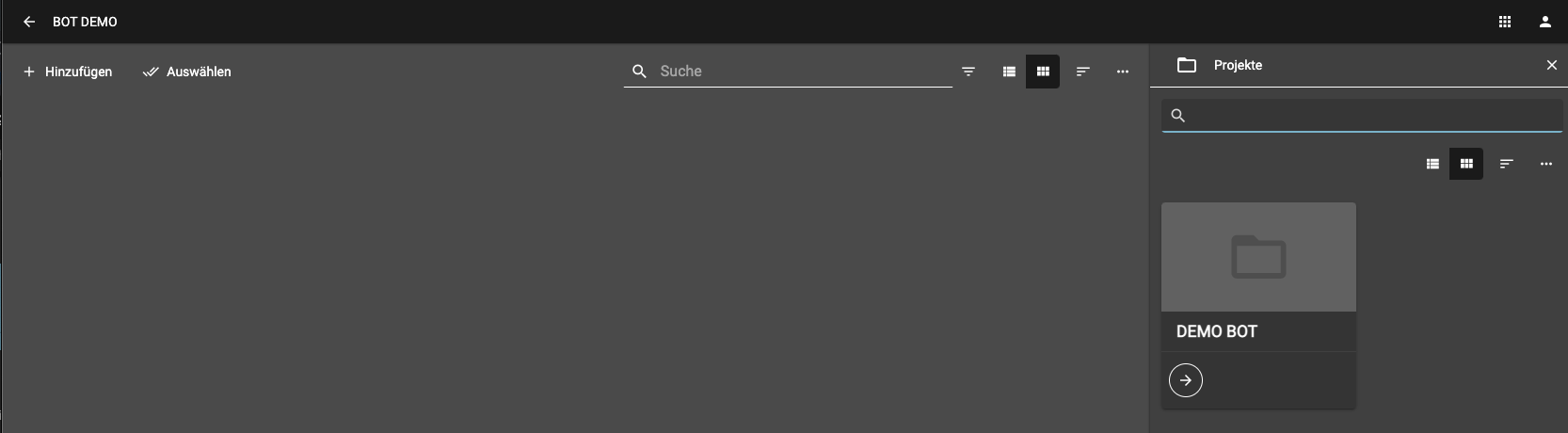The height and width of the screenshot is (433, 1568).
Task: Open the apps grid menu in header
Action: pos(1505,22)
